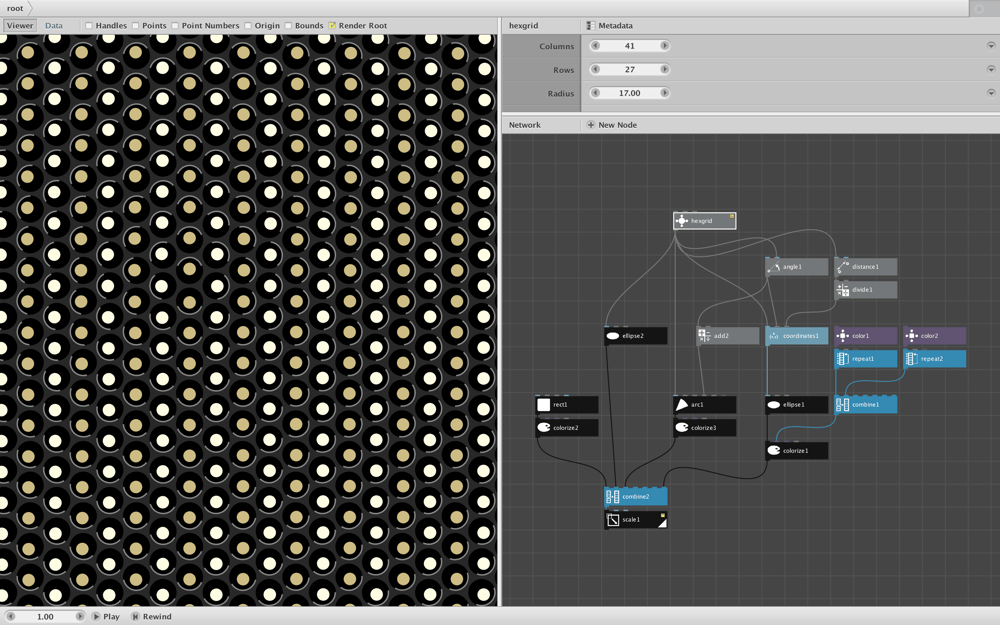Screen dimensions: 1000x625
Task: Open the Rows parameter dropdown arrow
Action: (x=990, y=70)
